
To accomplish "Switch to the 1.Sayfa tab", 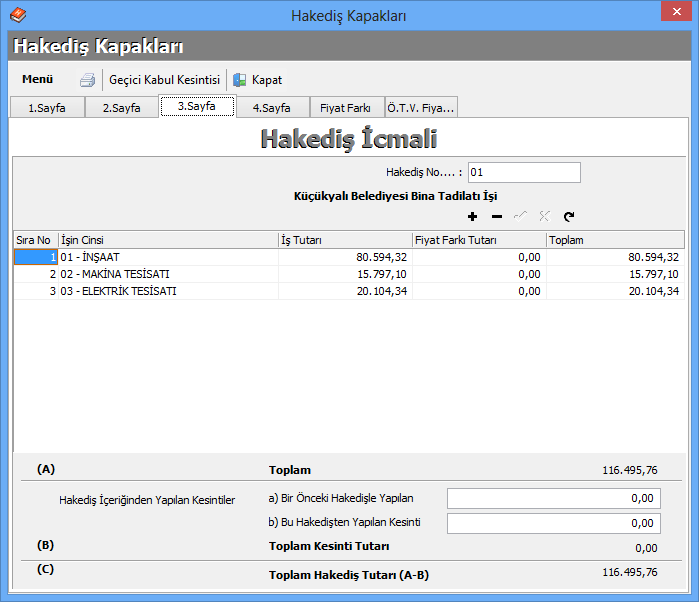I will coord(46,108).
